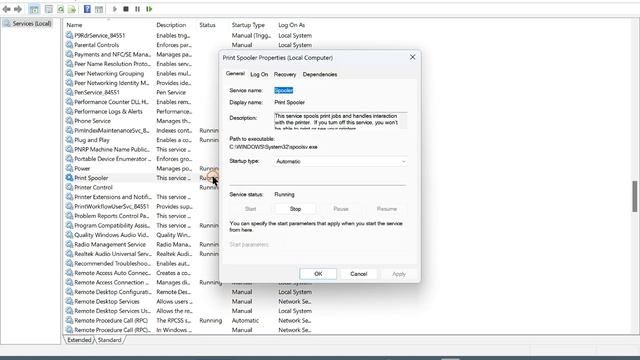Open the Dependencies tab
The height and width of the screenshot is (360, 640).
pos(320,74)
